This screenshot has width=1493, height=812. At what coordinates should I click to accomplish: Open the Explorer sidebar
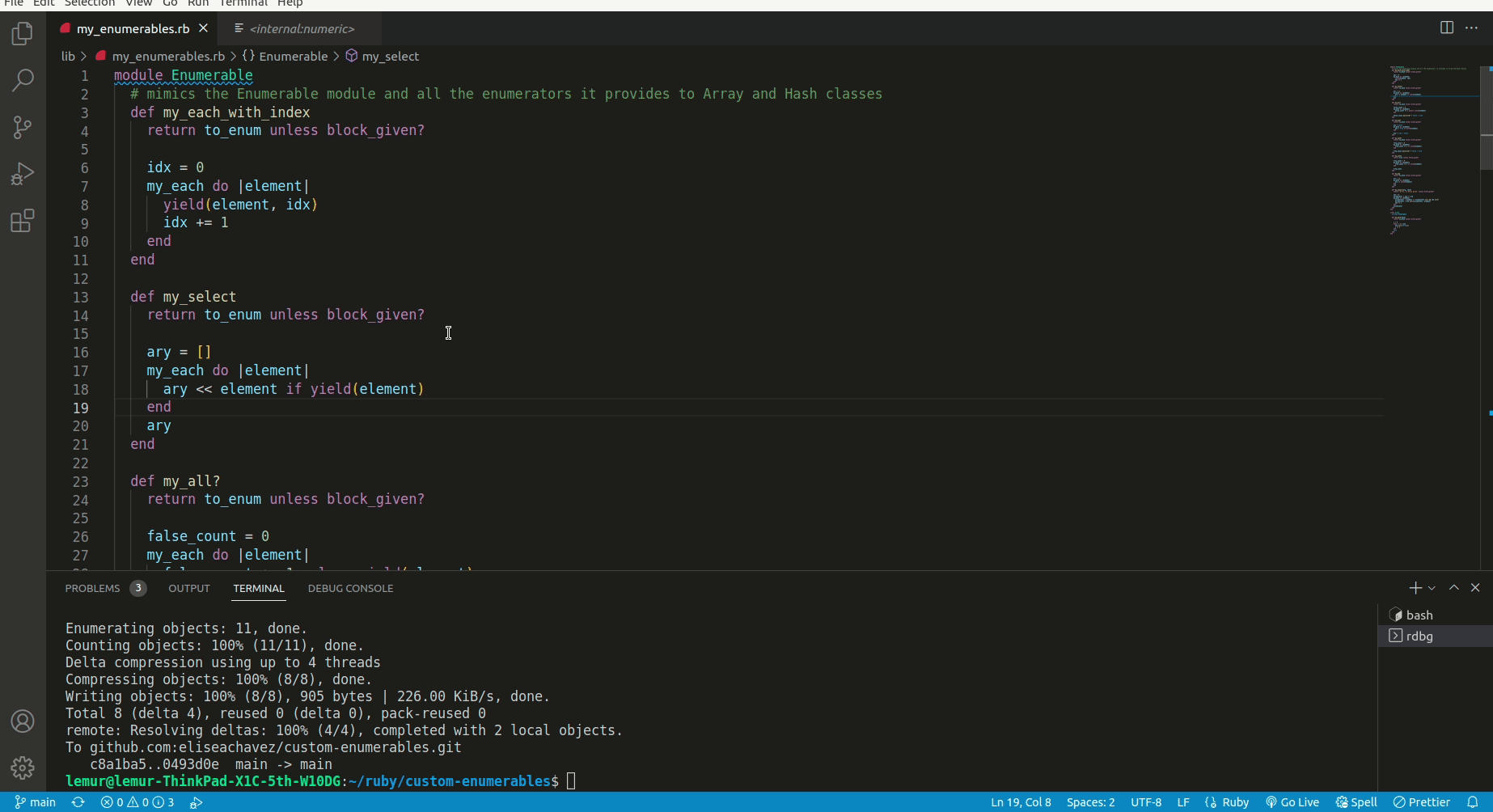22,34
